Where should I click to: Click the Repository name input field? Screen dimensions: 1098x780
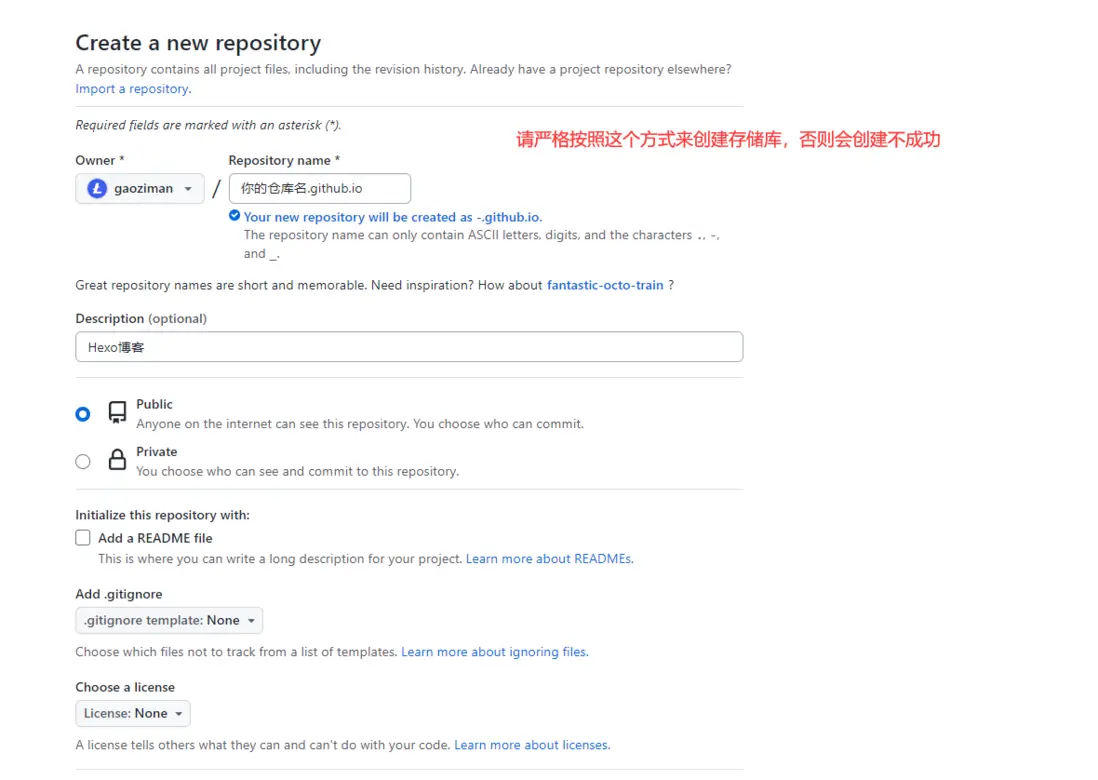pos(320,188)
